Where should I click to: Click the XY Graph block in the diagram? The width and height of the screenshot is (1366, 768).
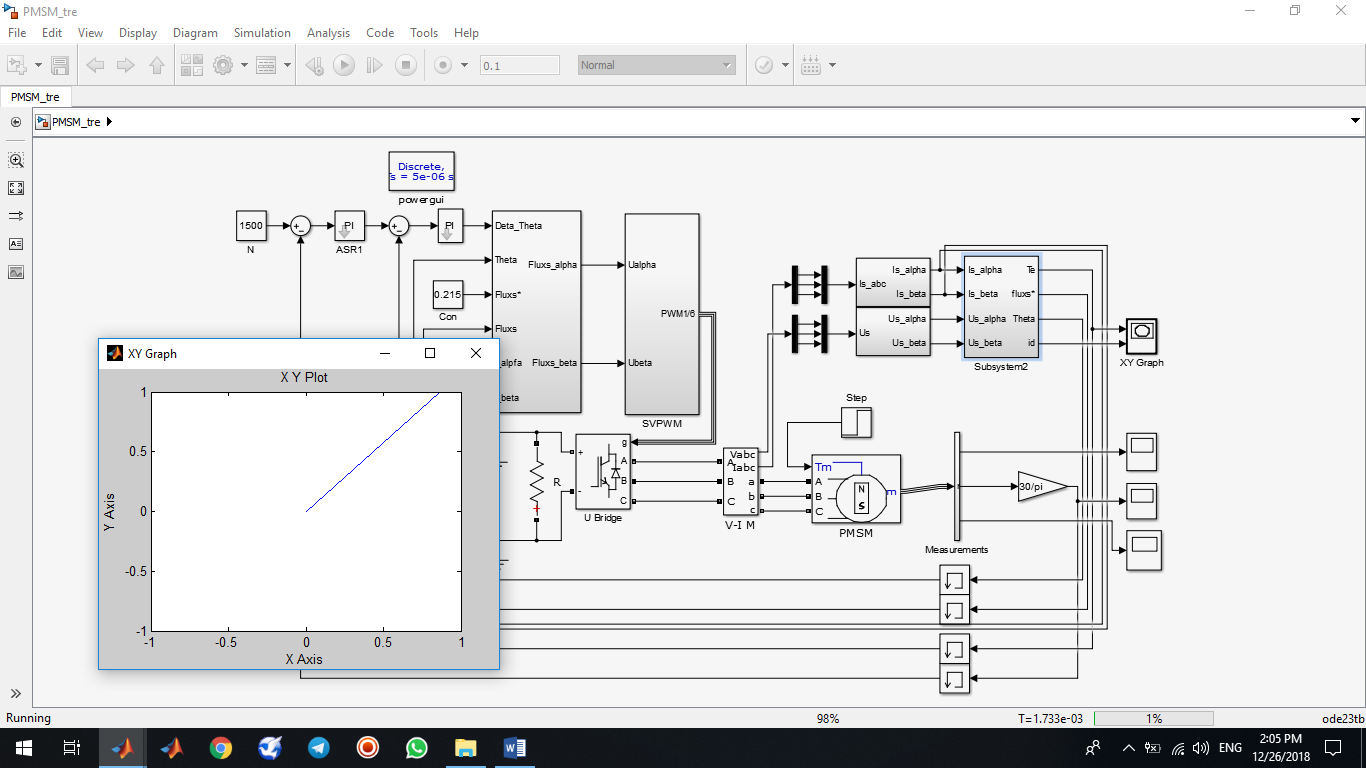tap(1141, 334)
